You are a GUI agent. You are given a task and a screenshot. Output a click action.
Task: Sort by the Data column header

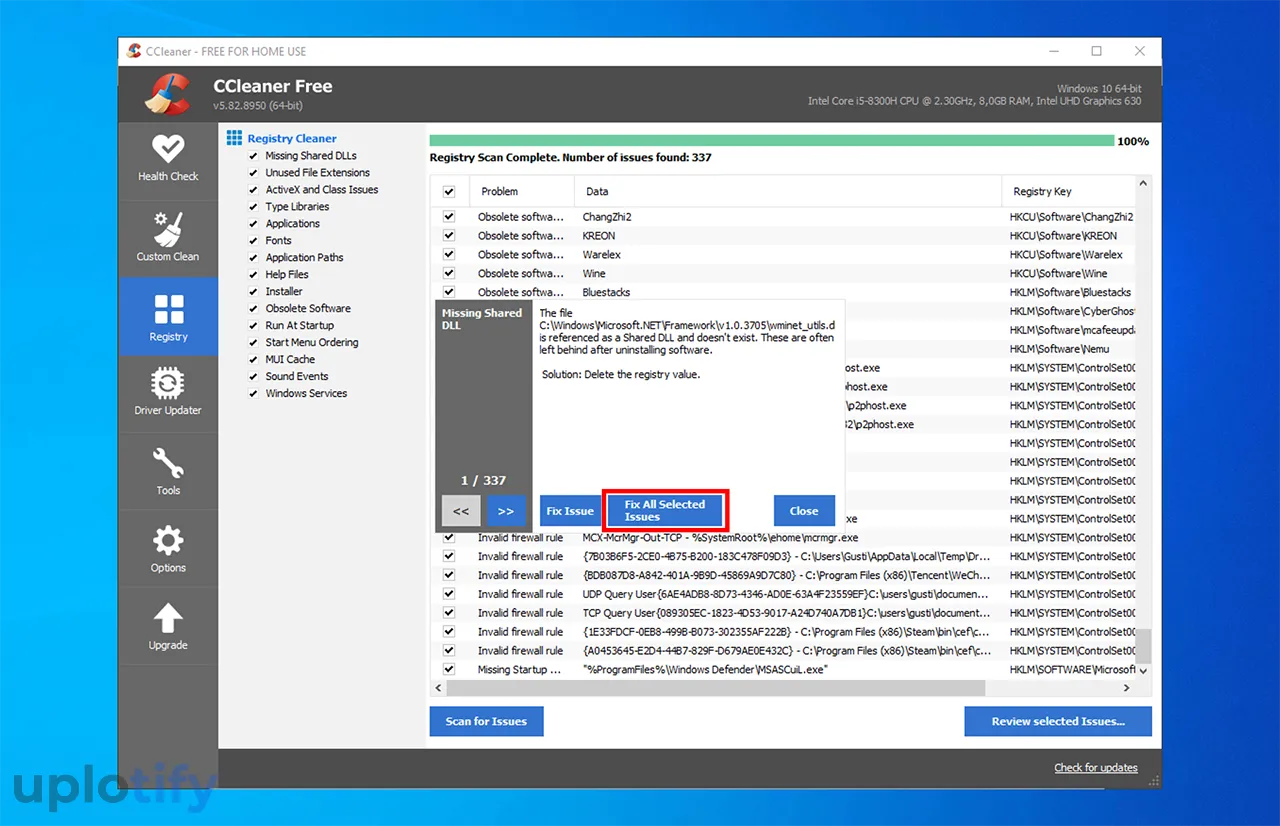pos(788,192)
